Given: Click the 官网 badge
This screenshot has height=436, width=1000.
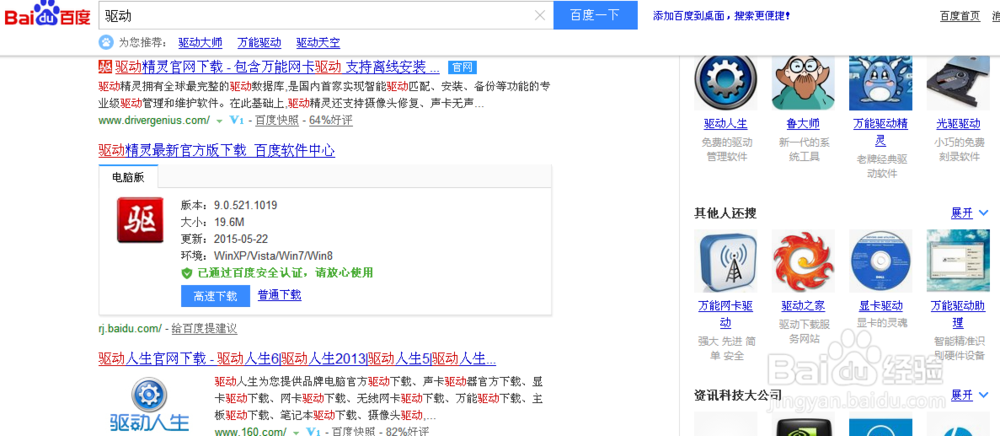Looking at the screenshot, I should pyautogui.click(x=462, y=68).
